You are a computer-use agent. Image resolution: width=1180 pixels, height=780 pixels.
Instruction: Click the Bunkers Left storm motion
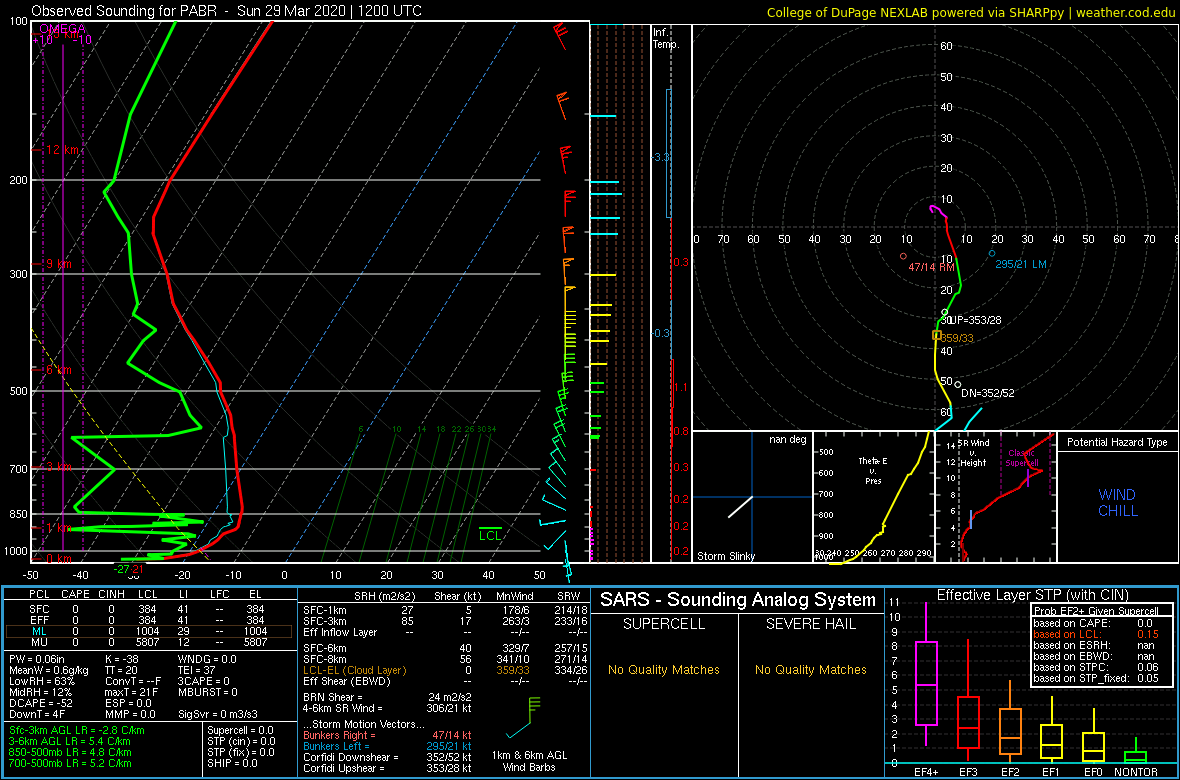point(388,746)
